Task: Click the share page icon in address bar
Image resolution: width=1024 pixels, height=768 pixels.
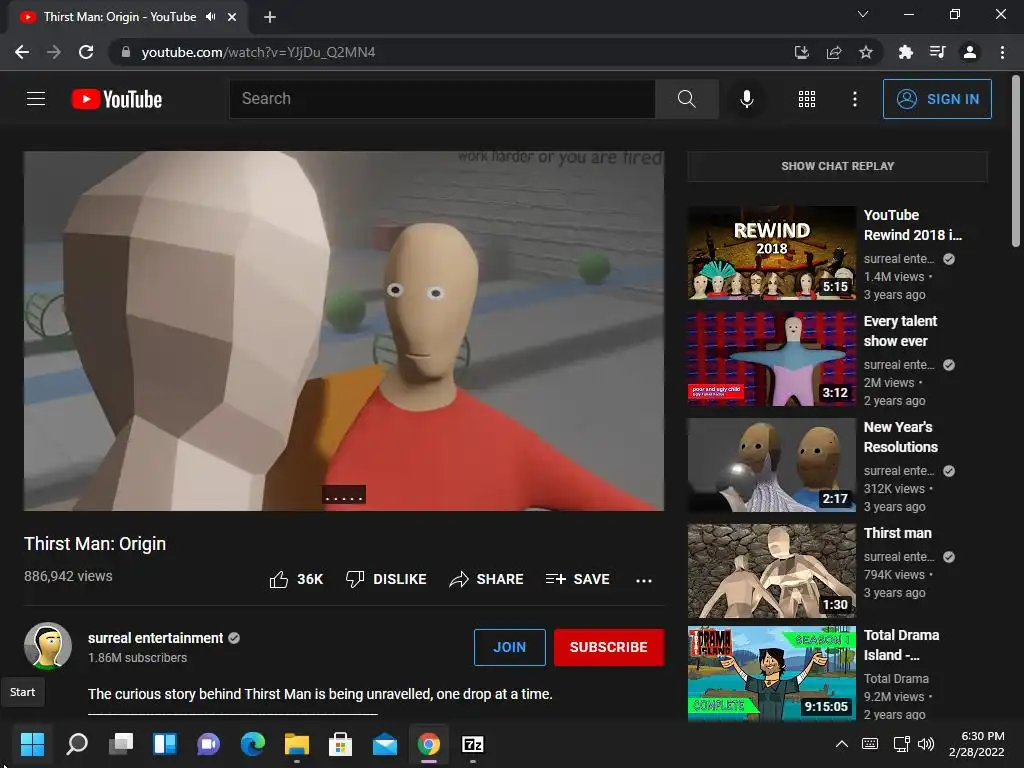Action: [x=834, y=52]
